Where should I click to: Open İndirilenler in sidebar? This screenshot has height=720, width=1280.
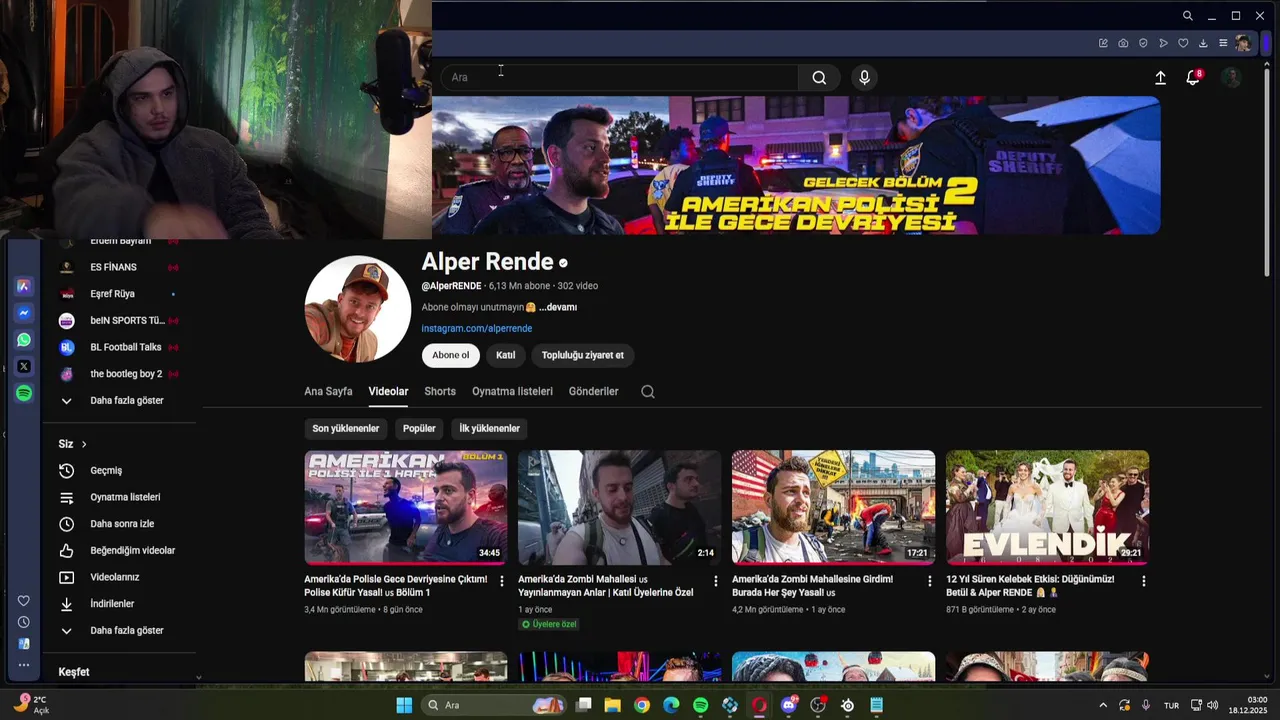pyautogui.click(x=112, y=604)
